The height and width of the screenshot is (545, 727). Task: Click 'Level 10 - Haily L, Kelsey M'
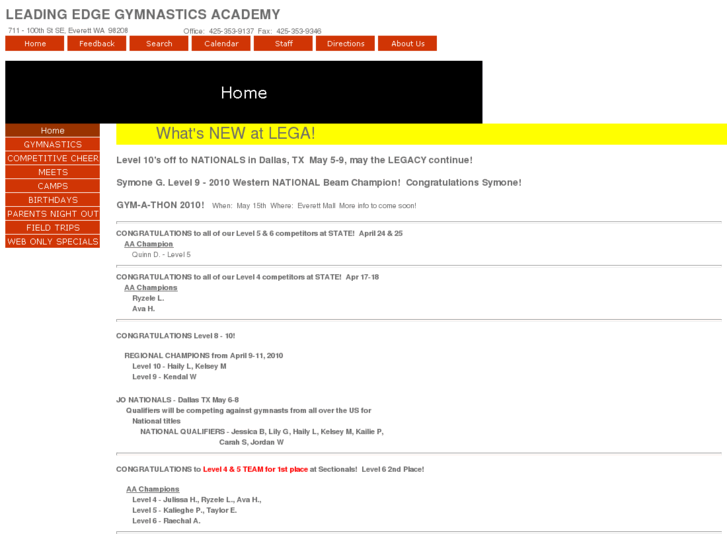tap(179, 366)
